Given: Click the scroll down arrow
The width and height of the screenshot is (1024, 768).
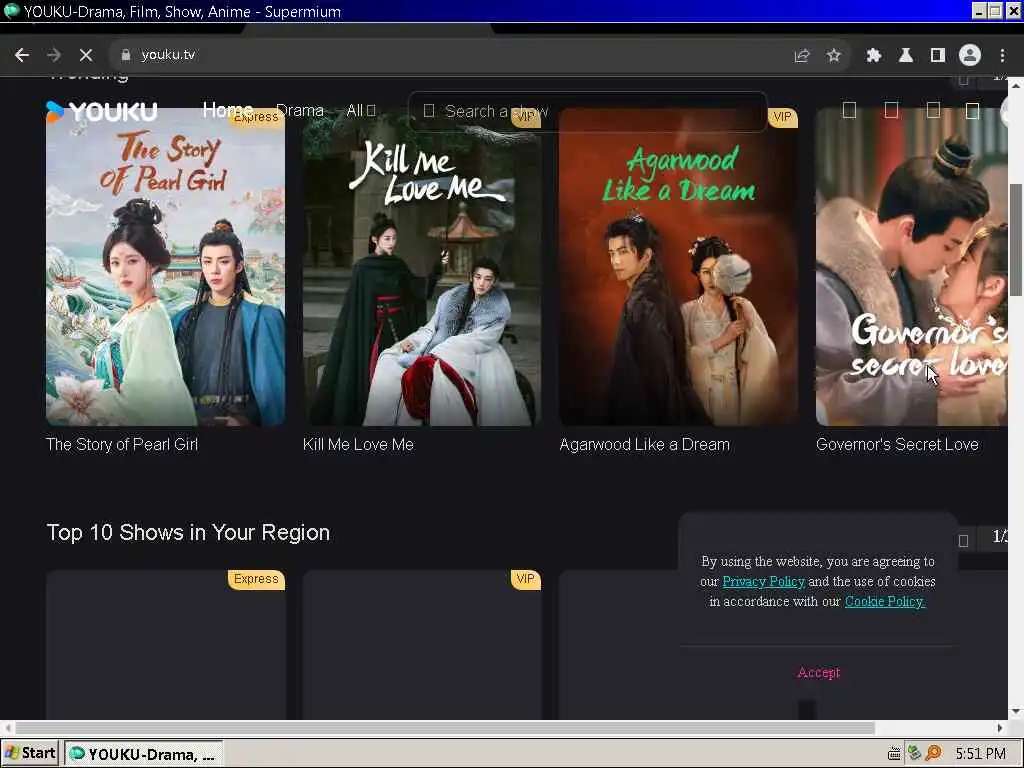Looking at the screenshot, I should coord(1016,712).
